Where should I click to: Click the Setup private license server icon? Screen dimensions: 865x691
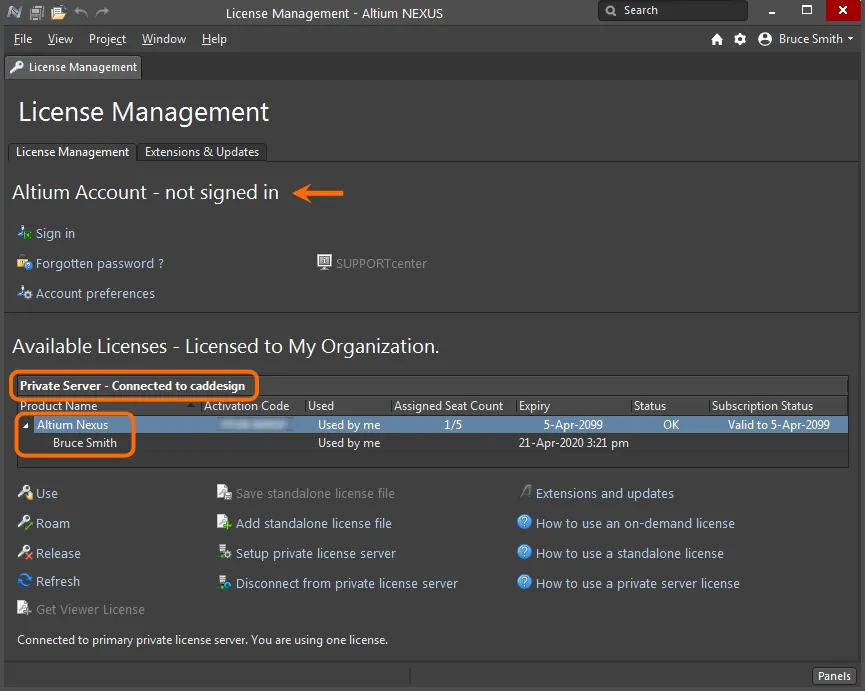coord(225,551)
